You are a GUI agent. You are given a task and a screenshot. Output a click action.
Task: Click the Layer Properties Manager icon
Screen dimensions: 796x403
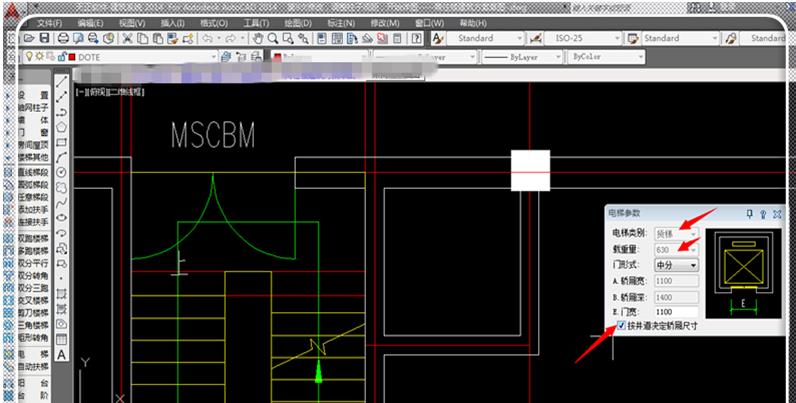click(226, 57)
